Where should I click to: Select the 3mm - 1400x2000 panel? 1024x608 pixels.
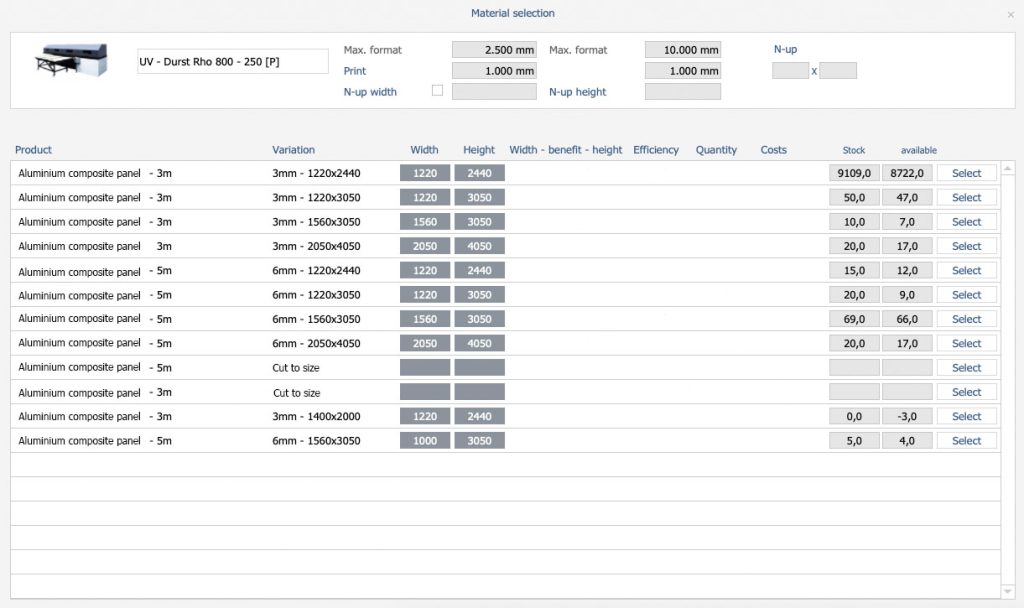(966, 416)
